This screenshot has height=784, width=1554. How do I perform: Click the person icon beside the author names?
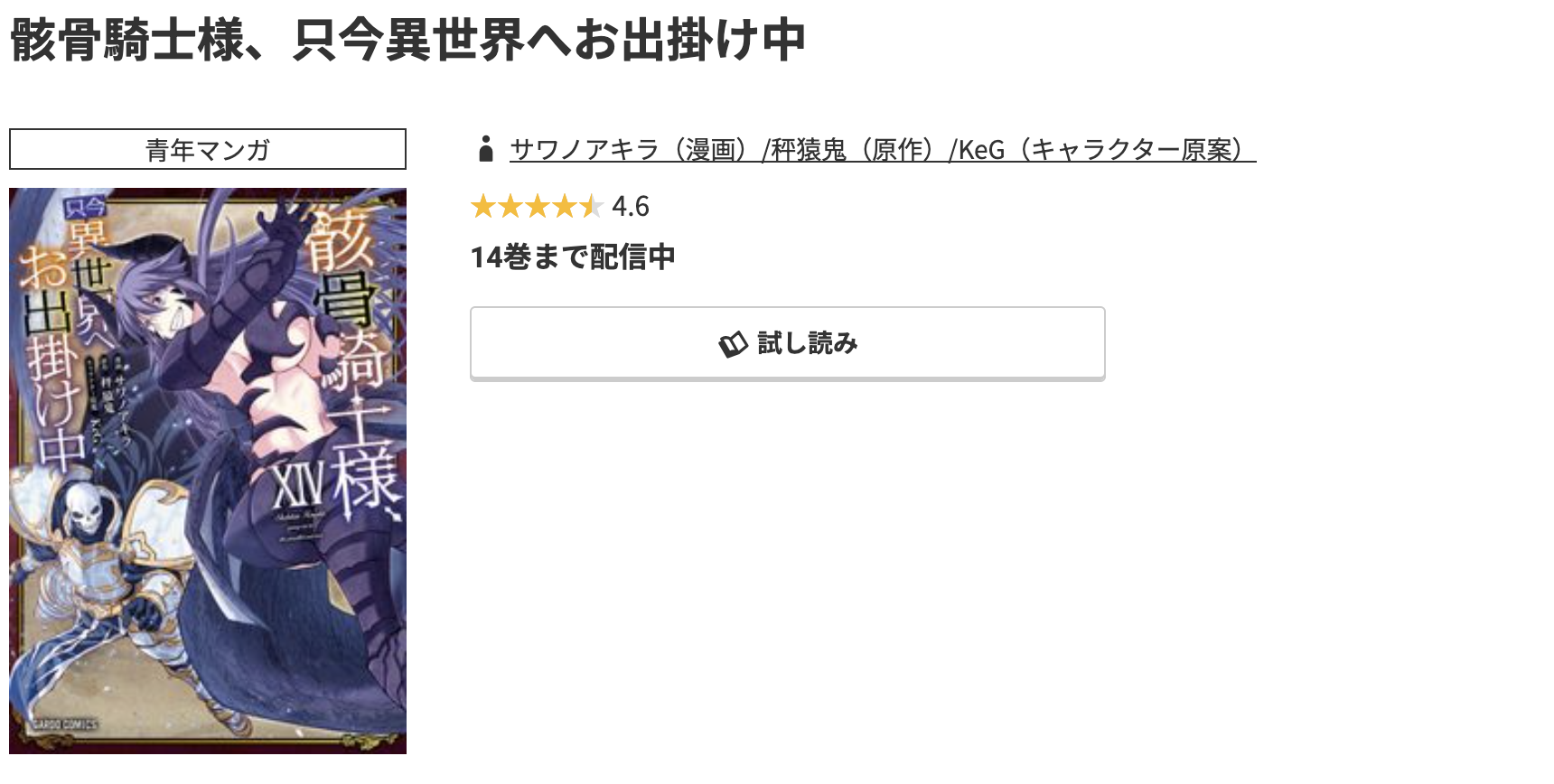(x=486, y=150)
